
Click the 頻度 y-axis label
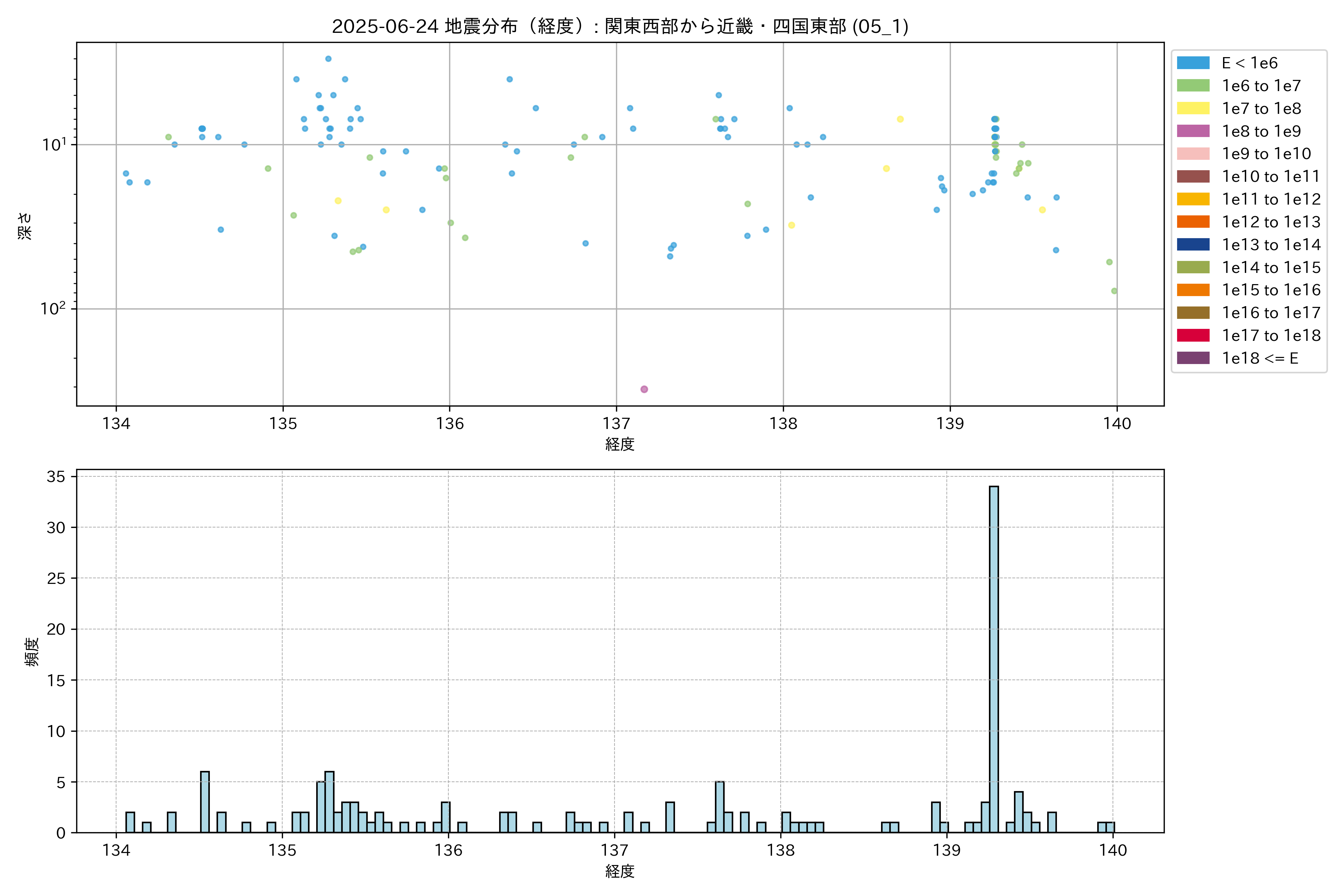pyautogui.click(x=32, y=652)
